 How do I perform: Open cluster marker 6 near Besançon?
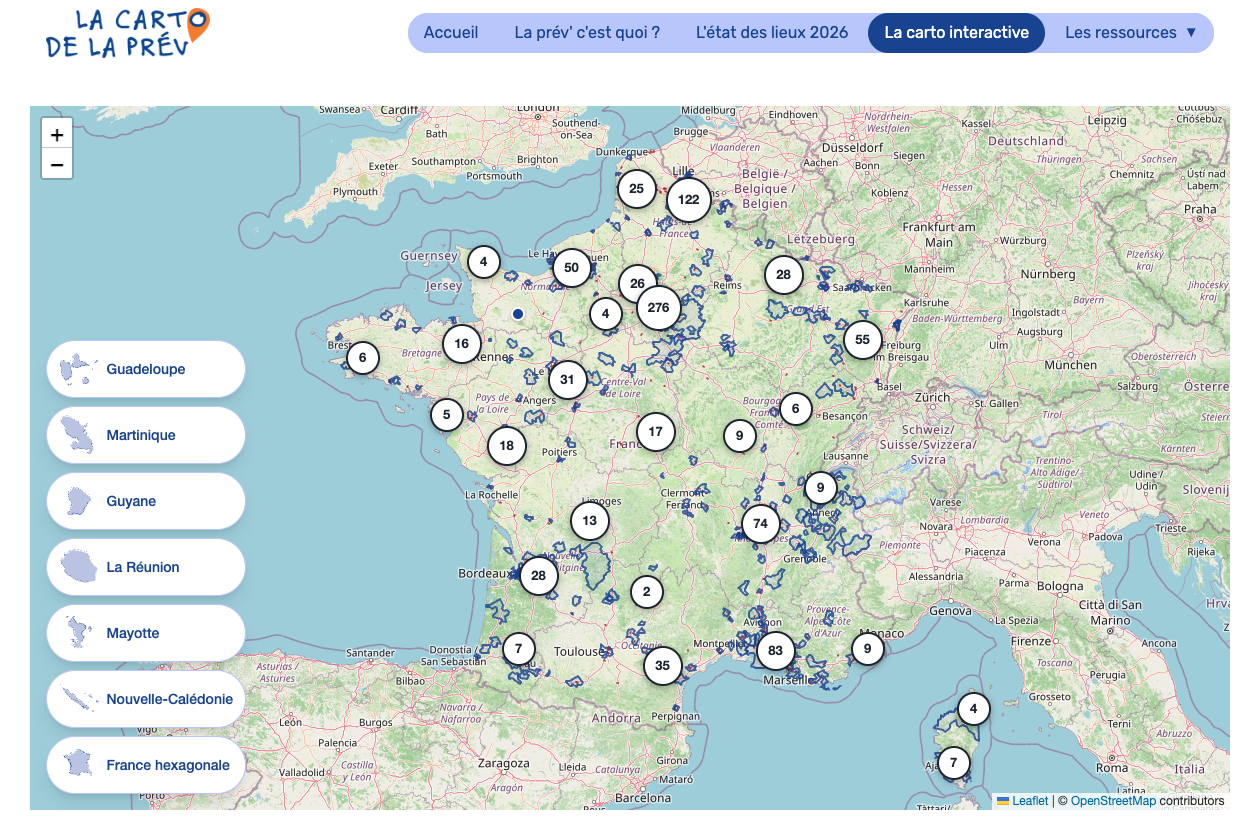pyautogui.click(x=795, y=408)
